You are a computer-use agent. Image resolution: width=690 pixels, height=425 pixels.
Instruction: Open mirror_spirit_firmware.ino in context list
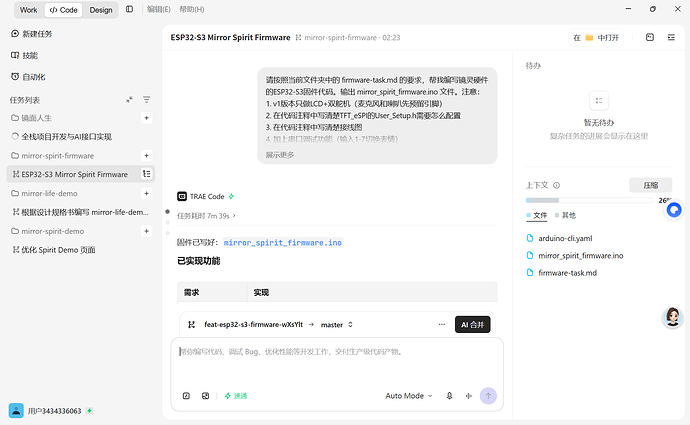[575, 256]
